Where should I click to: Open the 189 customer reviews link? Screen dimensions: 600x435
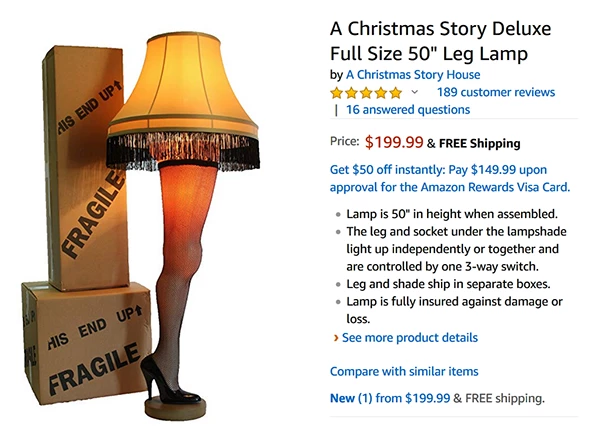[496, 92]
